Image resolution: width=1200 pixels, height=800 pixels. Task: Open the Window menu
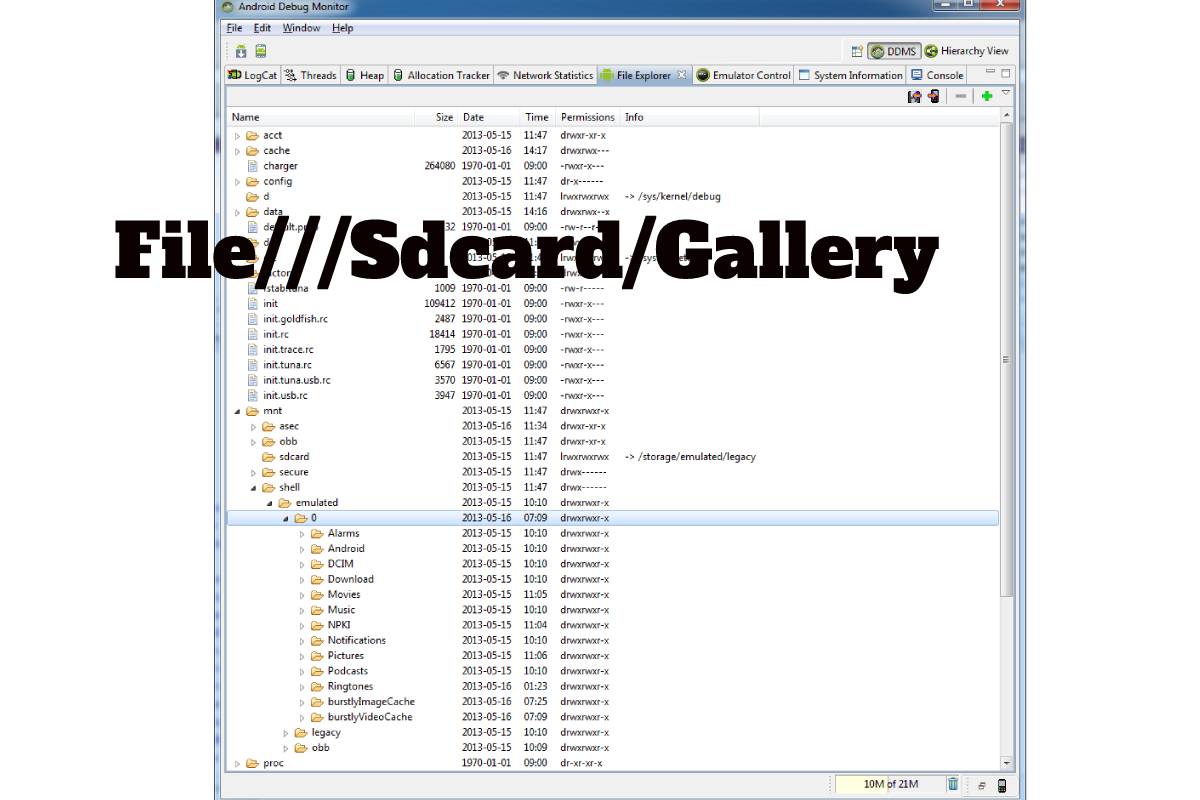pyautogui.click(x=301, y=28)
